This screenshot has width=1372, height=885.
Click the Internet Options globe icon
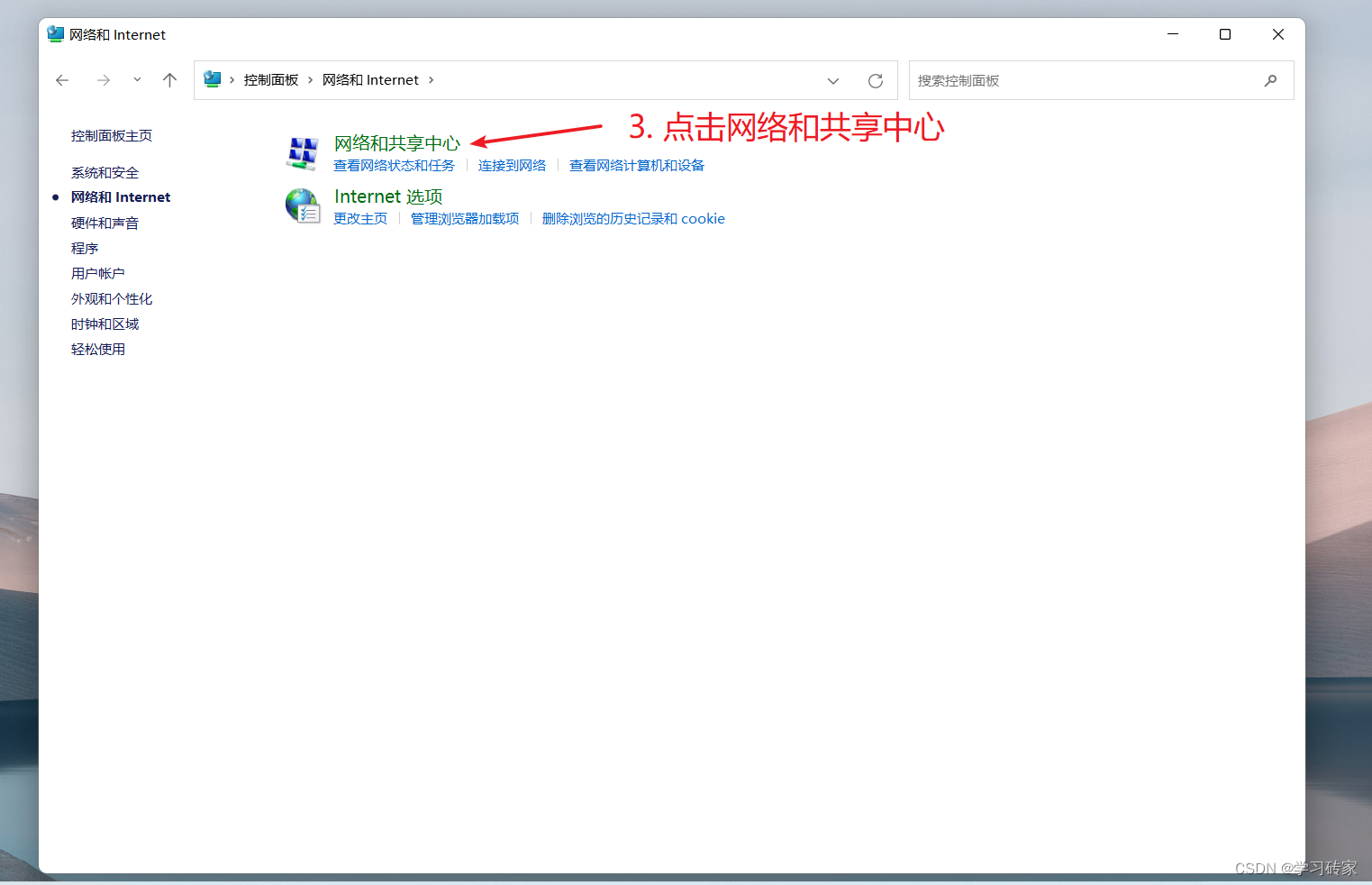[303, 206]
